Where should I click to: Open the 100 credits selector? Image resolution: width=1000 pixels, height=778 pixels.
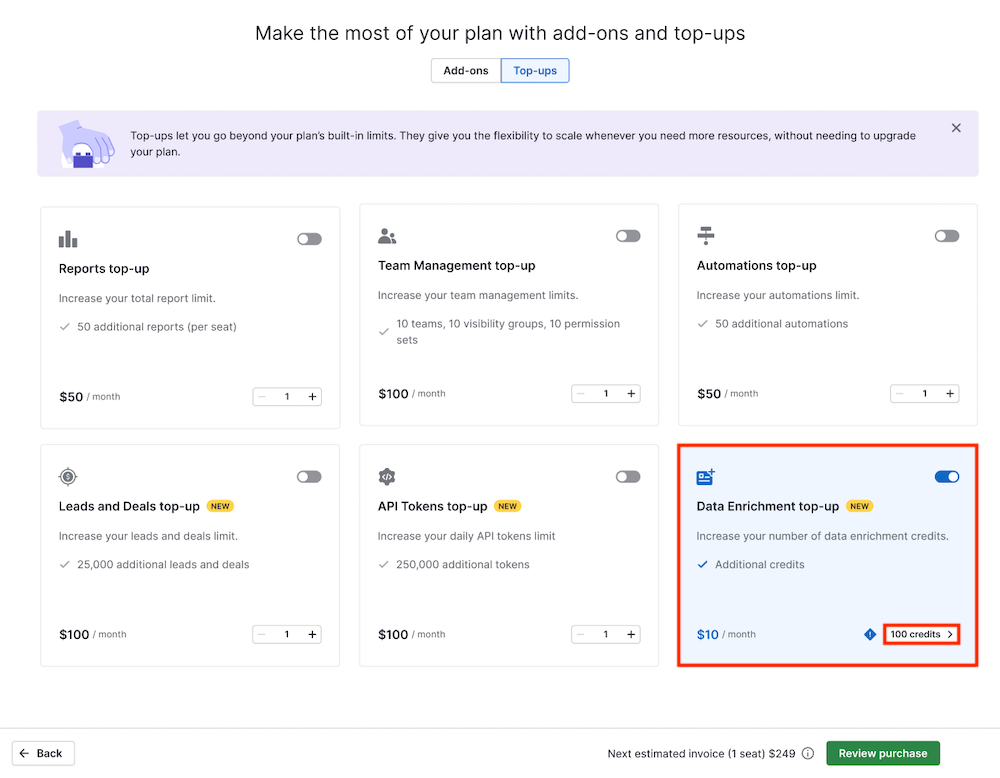pos(921,634)
